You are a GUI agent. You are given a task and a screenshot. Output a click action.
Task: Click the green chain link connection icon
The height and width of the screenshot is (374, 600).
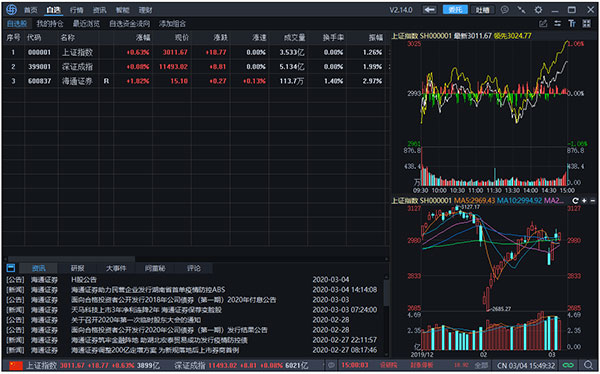567,365
